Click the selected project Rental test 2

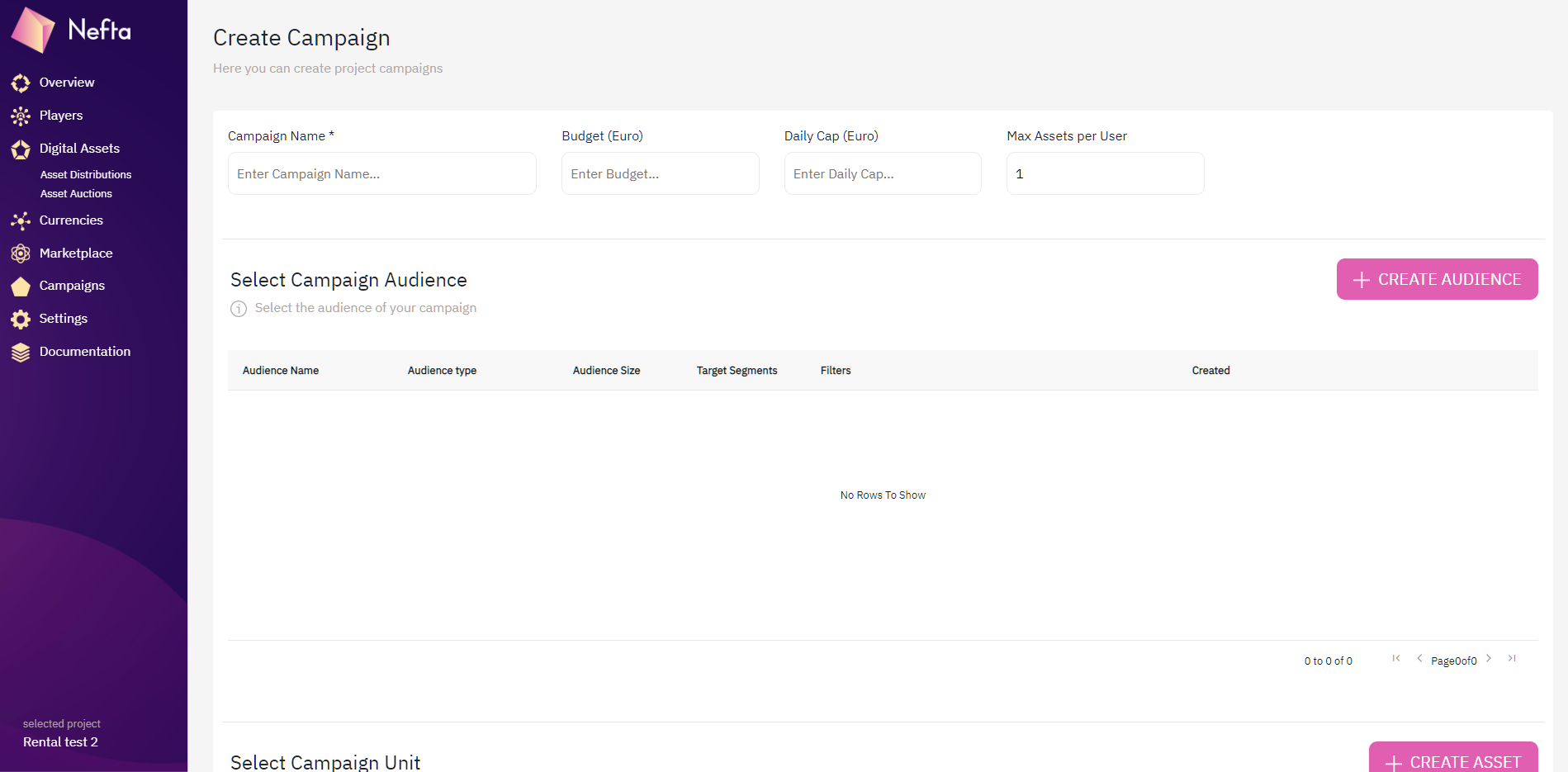(60, 742)
